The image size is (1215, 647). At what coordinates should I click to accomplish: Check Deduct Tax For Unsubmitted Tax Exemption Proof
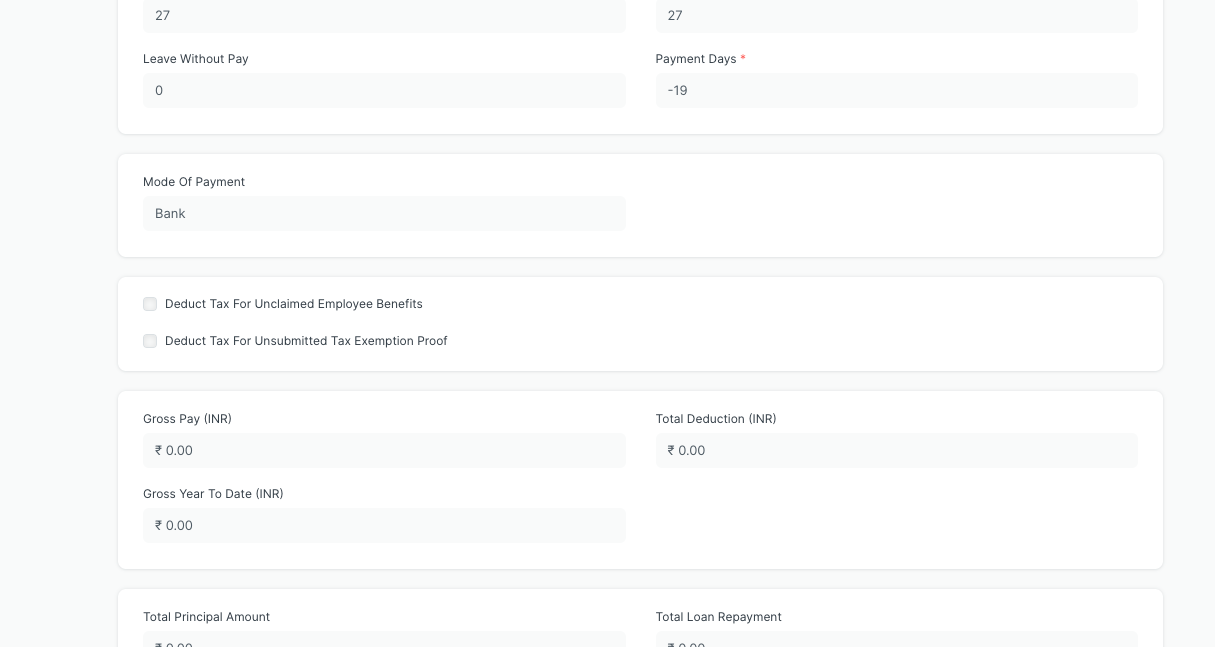pyautogui.click(x=150, y=341)
